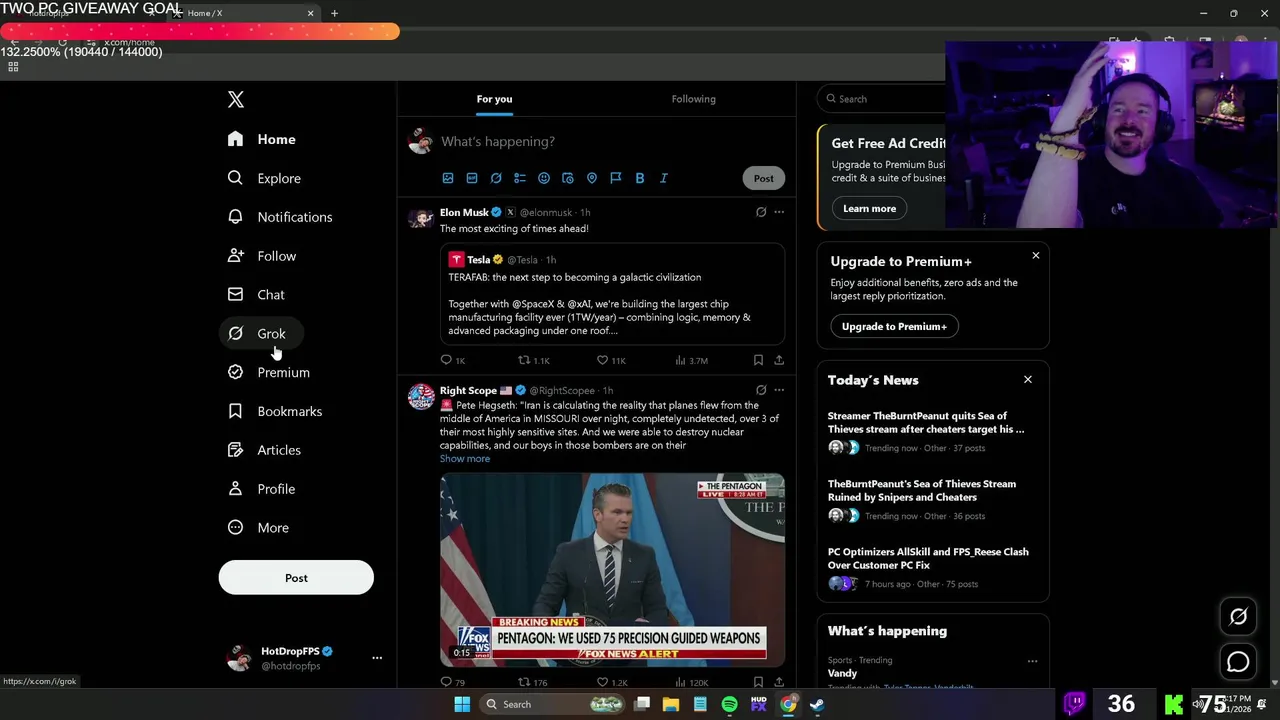Add a poll to the post
This screenshot has width=1280, height=720.
(520, 178)
